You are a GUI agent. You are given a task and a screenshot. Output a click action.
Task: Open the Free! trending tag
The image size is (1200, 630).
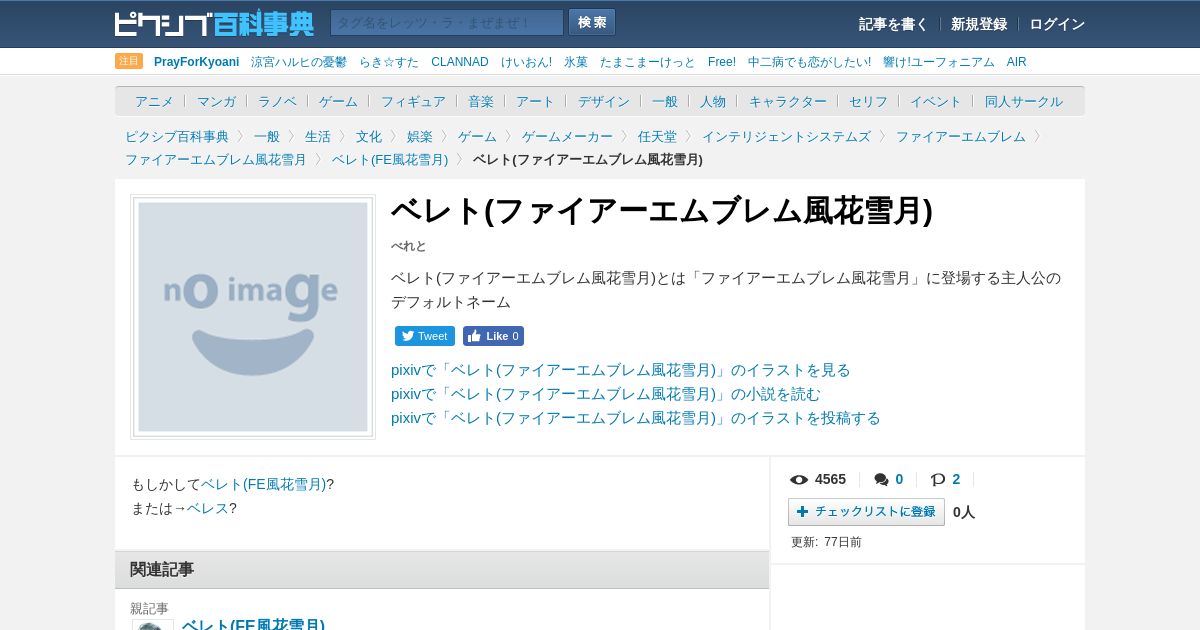click(x=722, y=62)
